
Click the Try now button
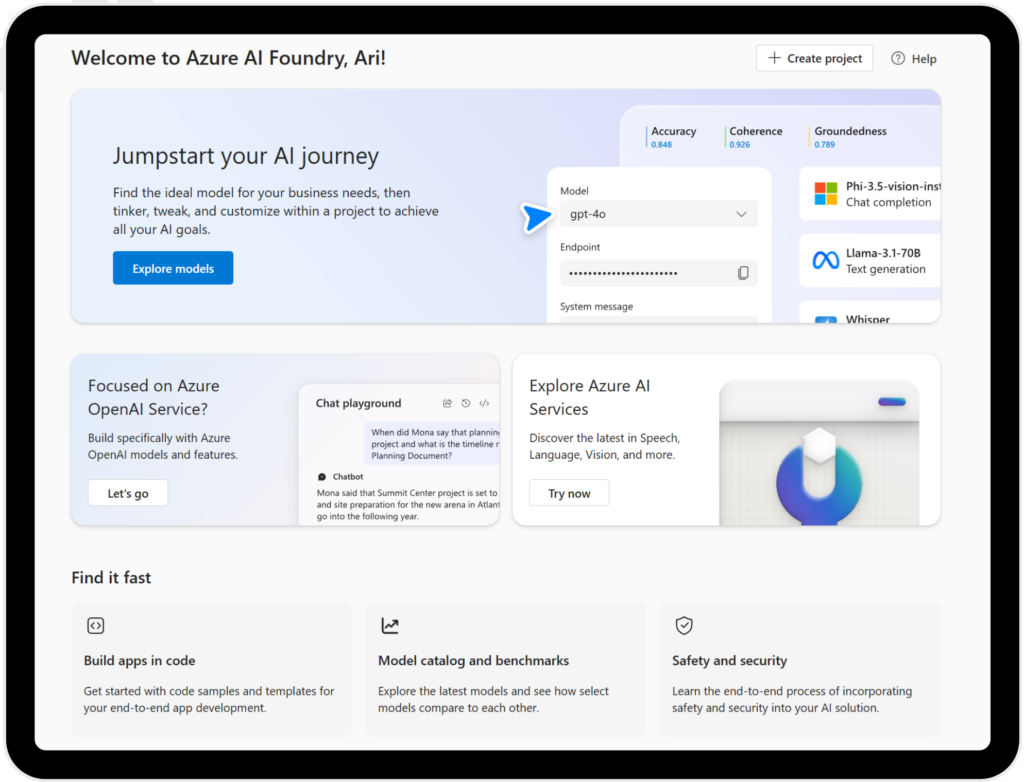pyautogui.click(x=569, y=493)
